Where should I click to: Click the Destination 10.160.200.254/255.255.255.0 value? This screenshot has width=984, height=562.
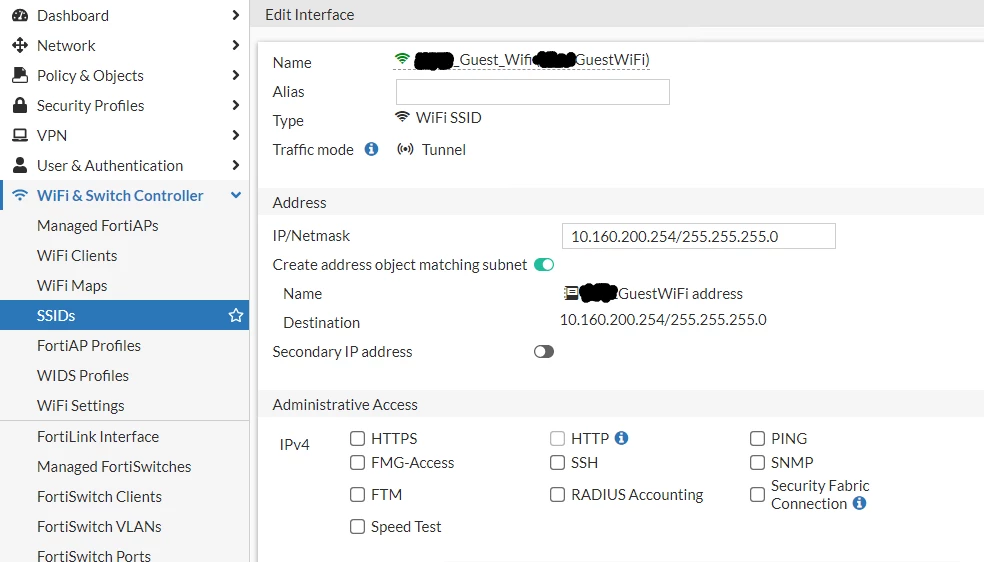tap(663, 319)
